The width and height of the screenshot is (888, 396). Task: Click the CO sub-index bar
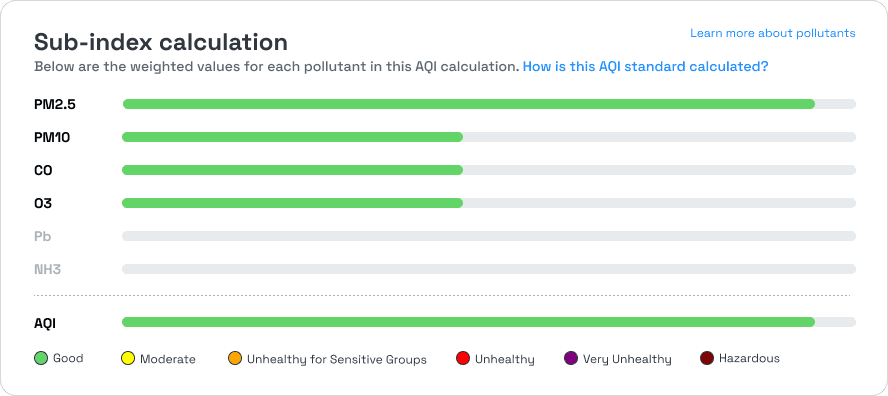click(x=489, y=170)
